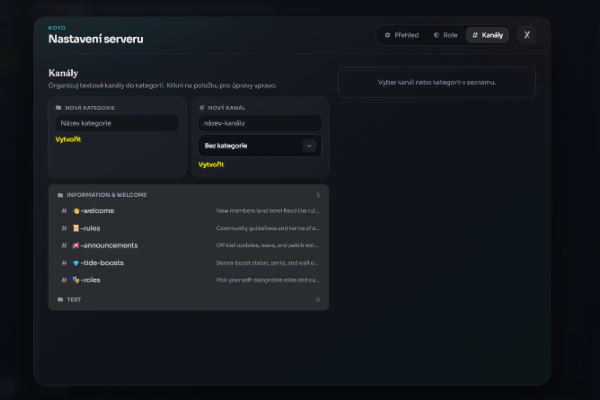Click the 'Server boost status' description
This screenshot has width=600, height=400.
267,263
